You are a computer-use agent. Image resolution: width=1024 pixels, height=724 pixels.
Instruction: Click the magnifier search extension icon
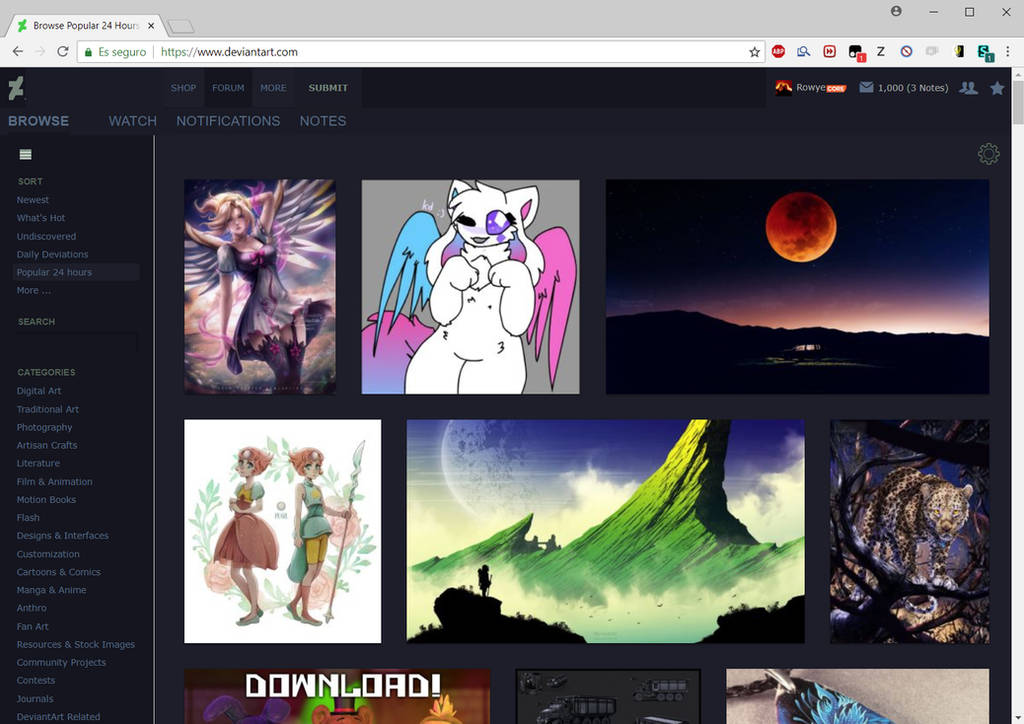coord(803,52)
